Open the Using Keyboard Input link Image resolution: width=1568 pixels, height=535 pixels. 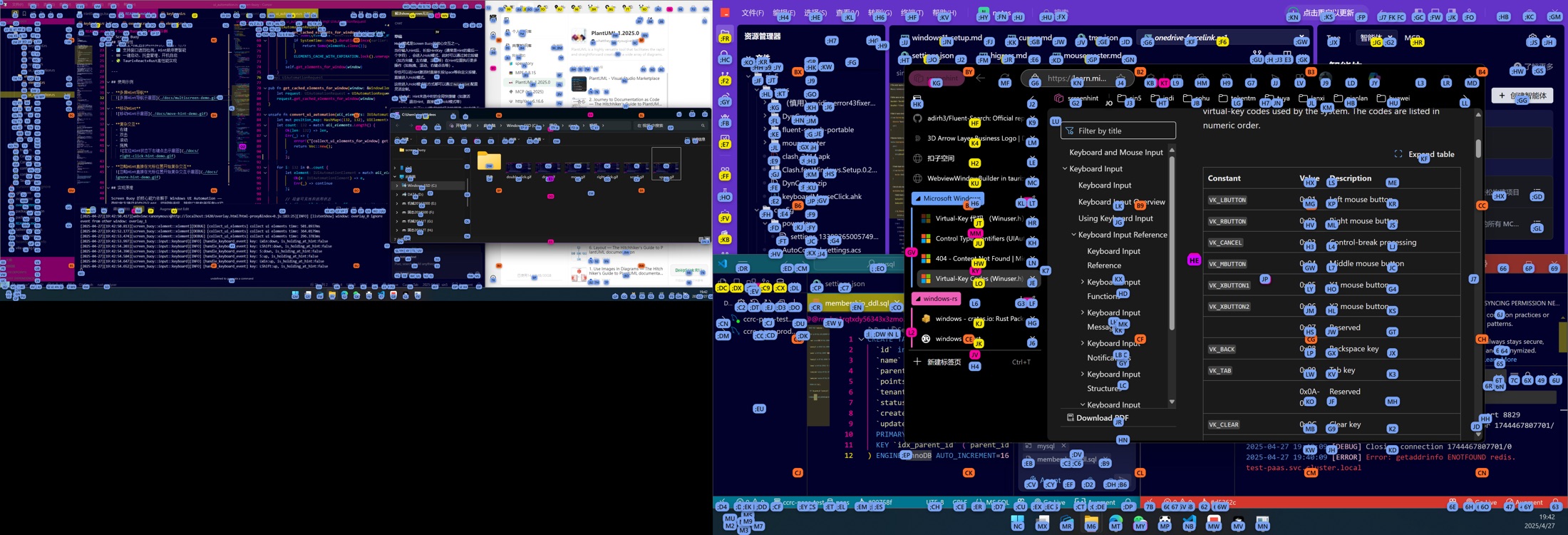point(1115,218)
